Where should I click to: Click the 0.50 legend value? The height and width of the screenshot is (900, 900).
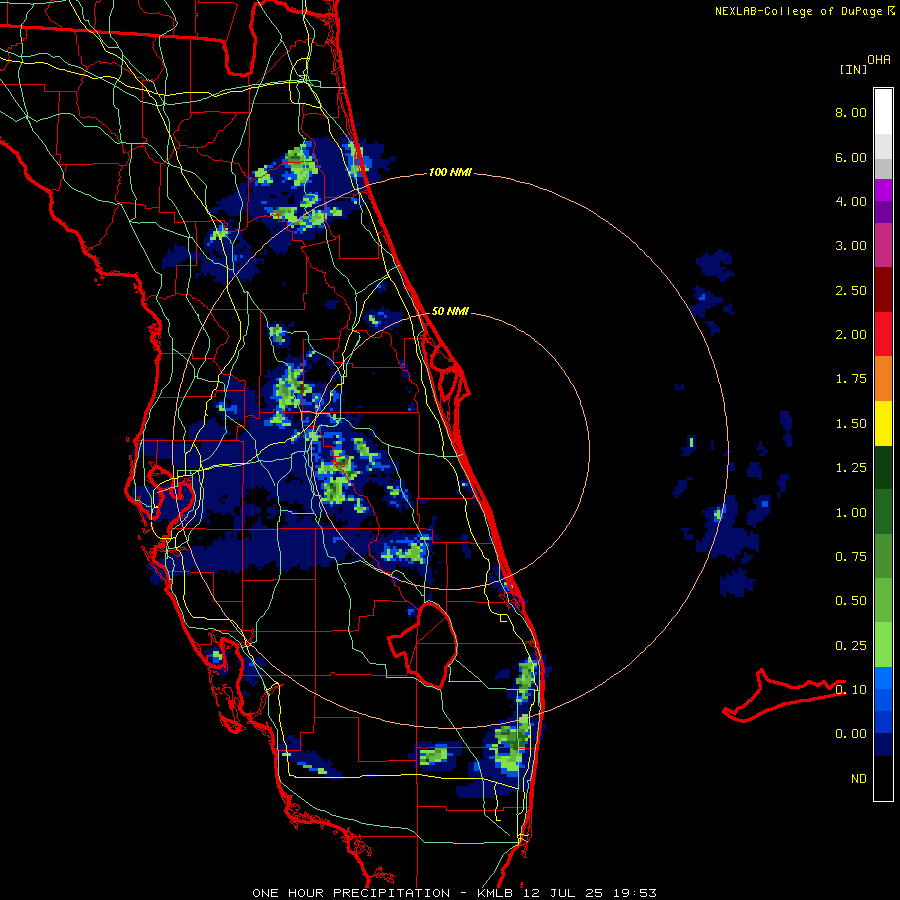[851, 601]
